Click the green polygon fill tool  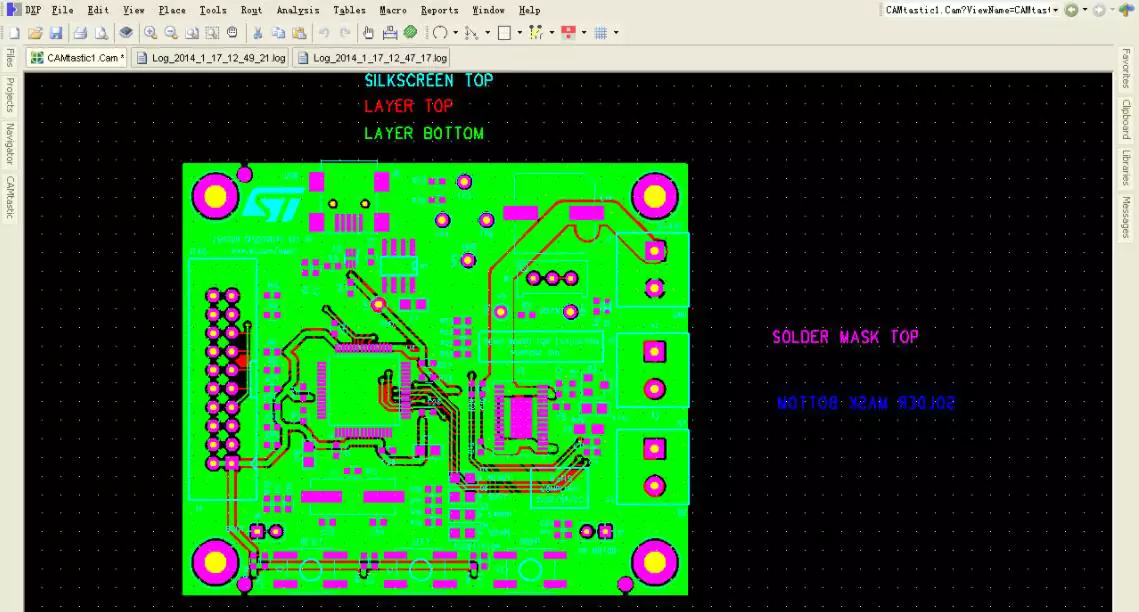tap(411, 32)
